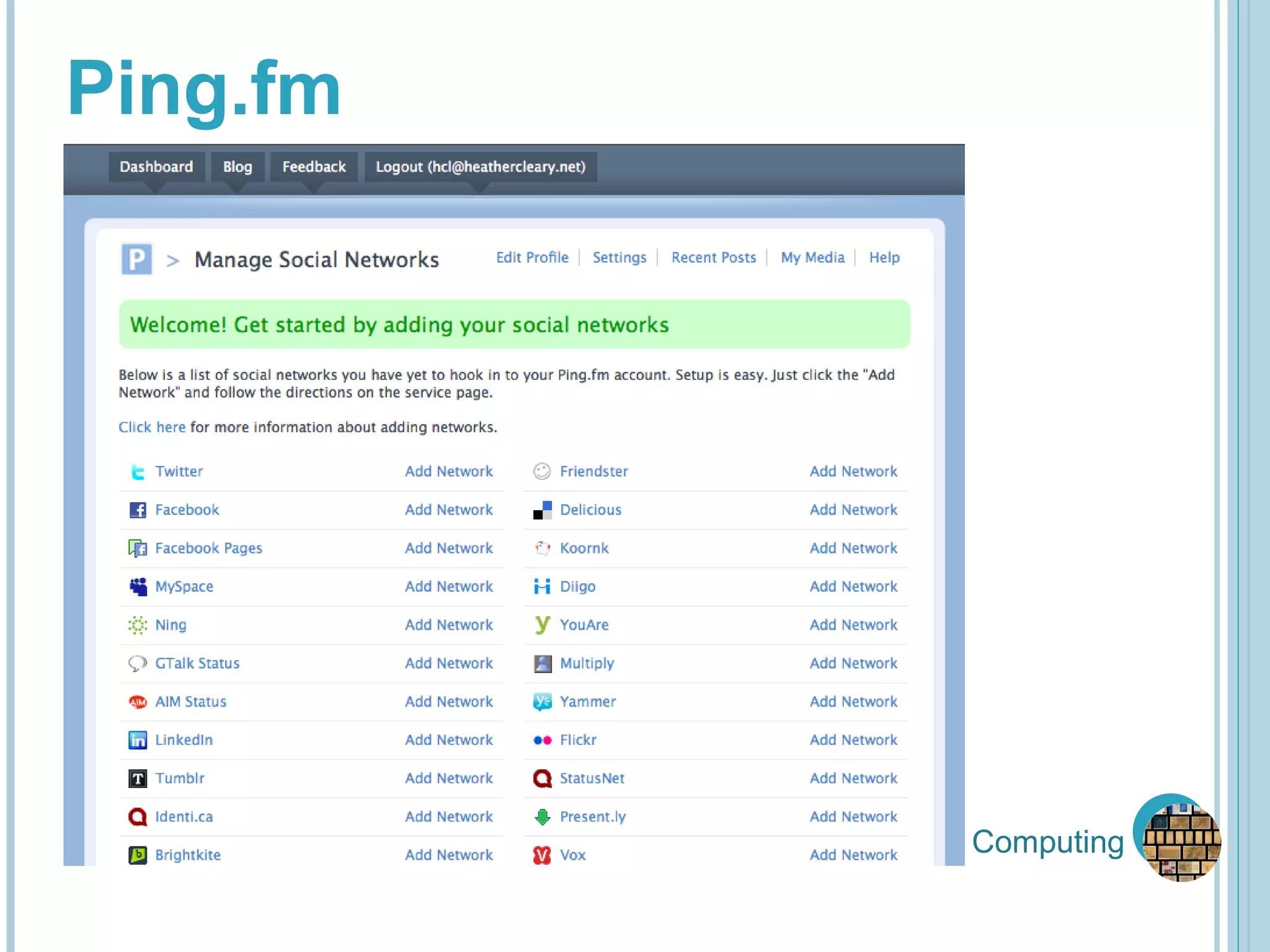
Task: Click the Identi.ca icon
Action: click(x=138, y=817)
